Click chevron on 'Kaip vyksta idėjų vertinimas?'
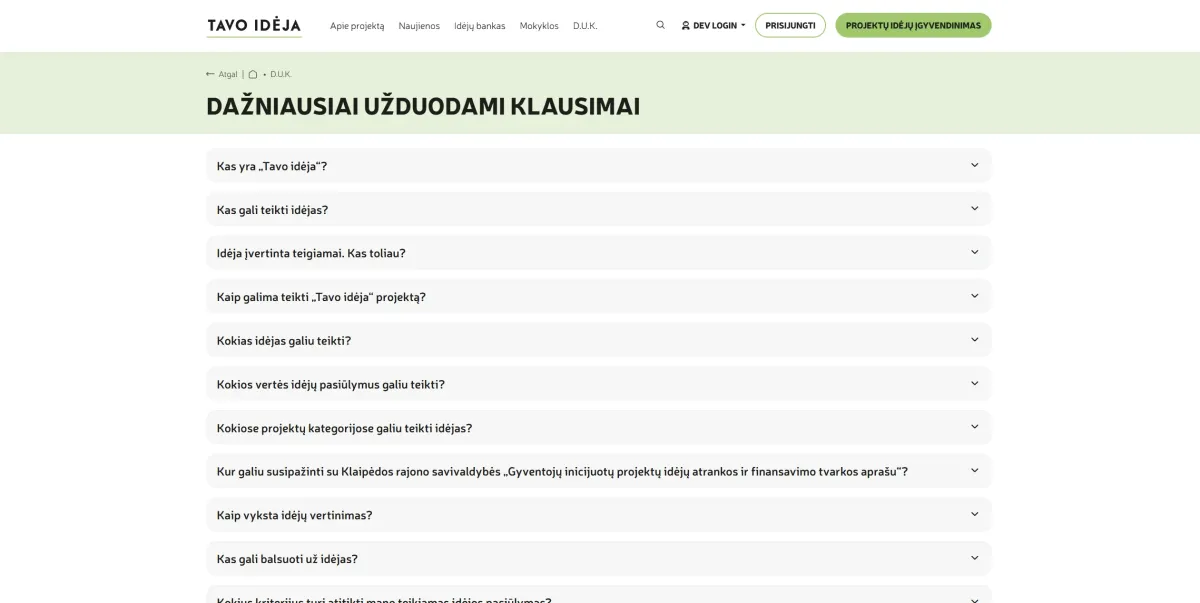This screenshot has width=1200, height=603. coord(974,515)
